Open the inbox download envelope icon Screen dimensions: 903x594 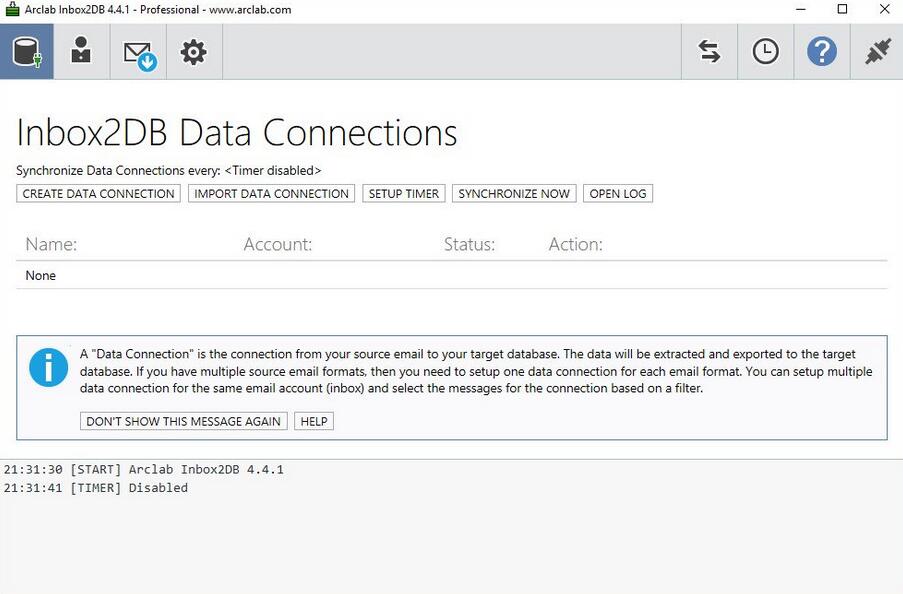tap(138, 51)
